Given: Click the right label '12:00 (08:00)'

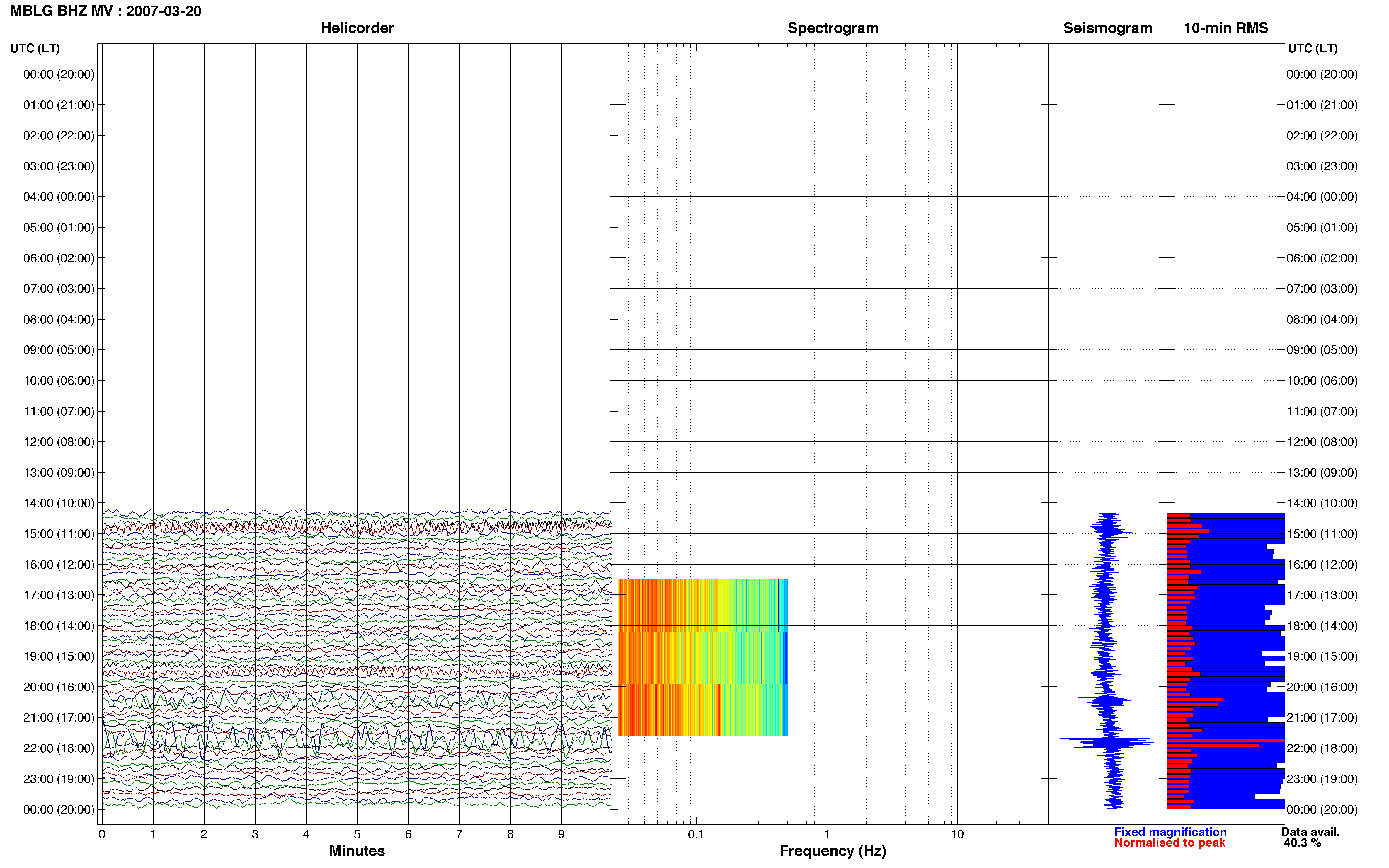Looking at the screenshot, I should click(x=1322, y=441).
